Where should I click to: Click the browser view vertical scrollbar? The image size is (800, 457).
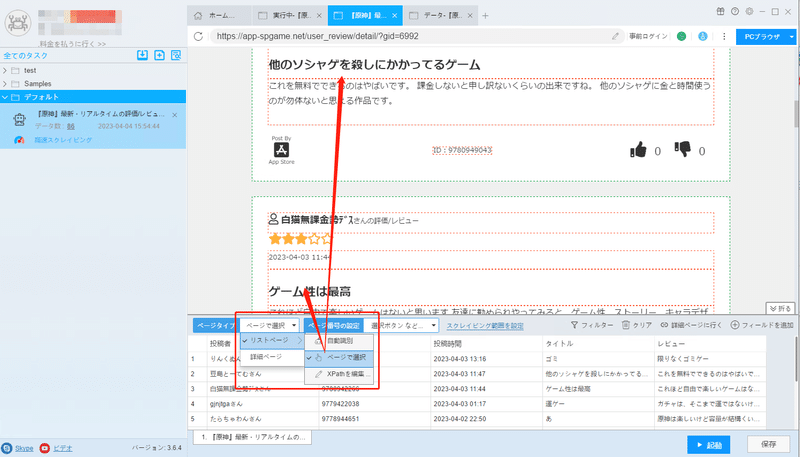[x=796, y=115]
